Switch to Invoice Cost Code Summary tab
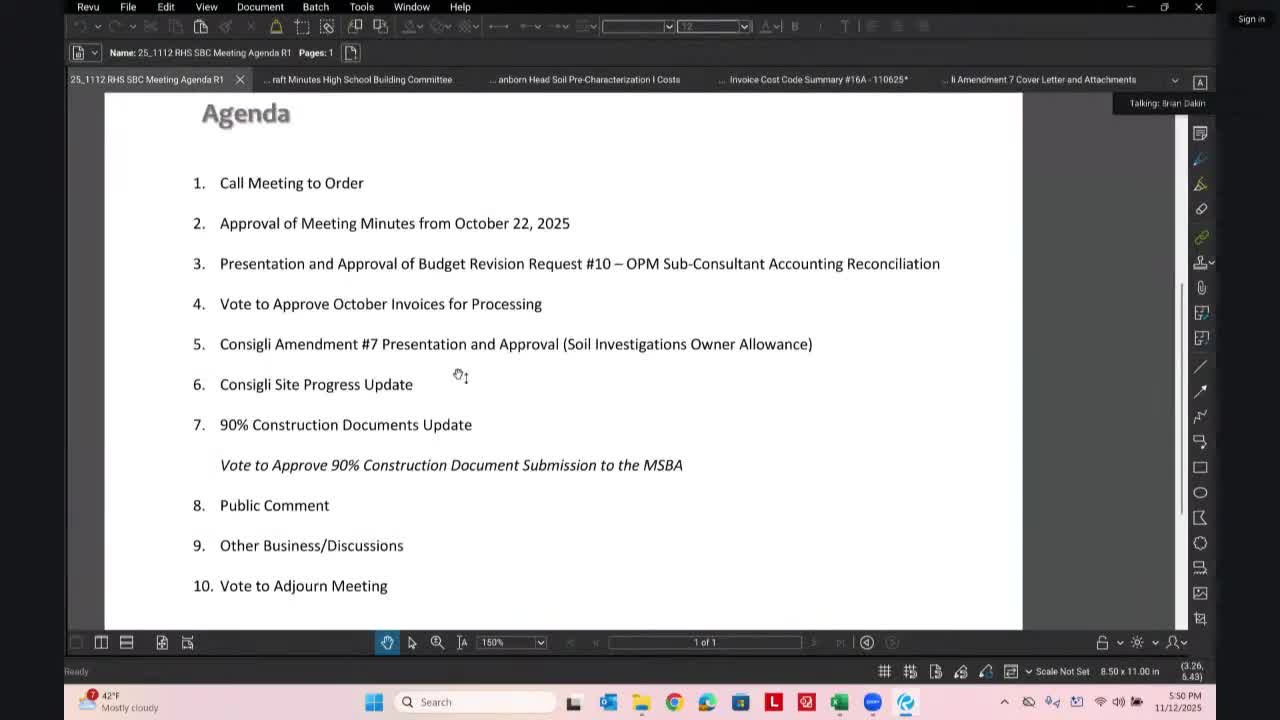The height and width of the screenshot is (720, 1280). point(818,80)
